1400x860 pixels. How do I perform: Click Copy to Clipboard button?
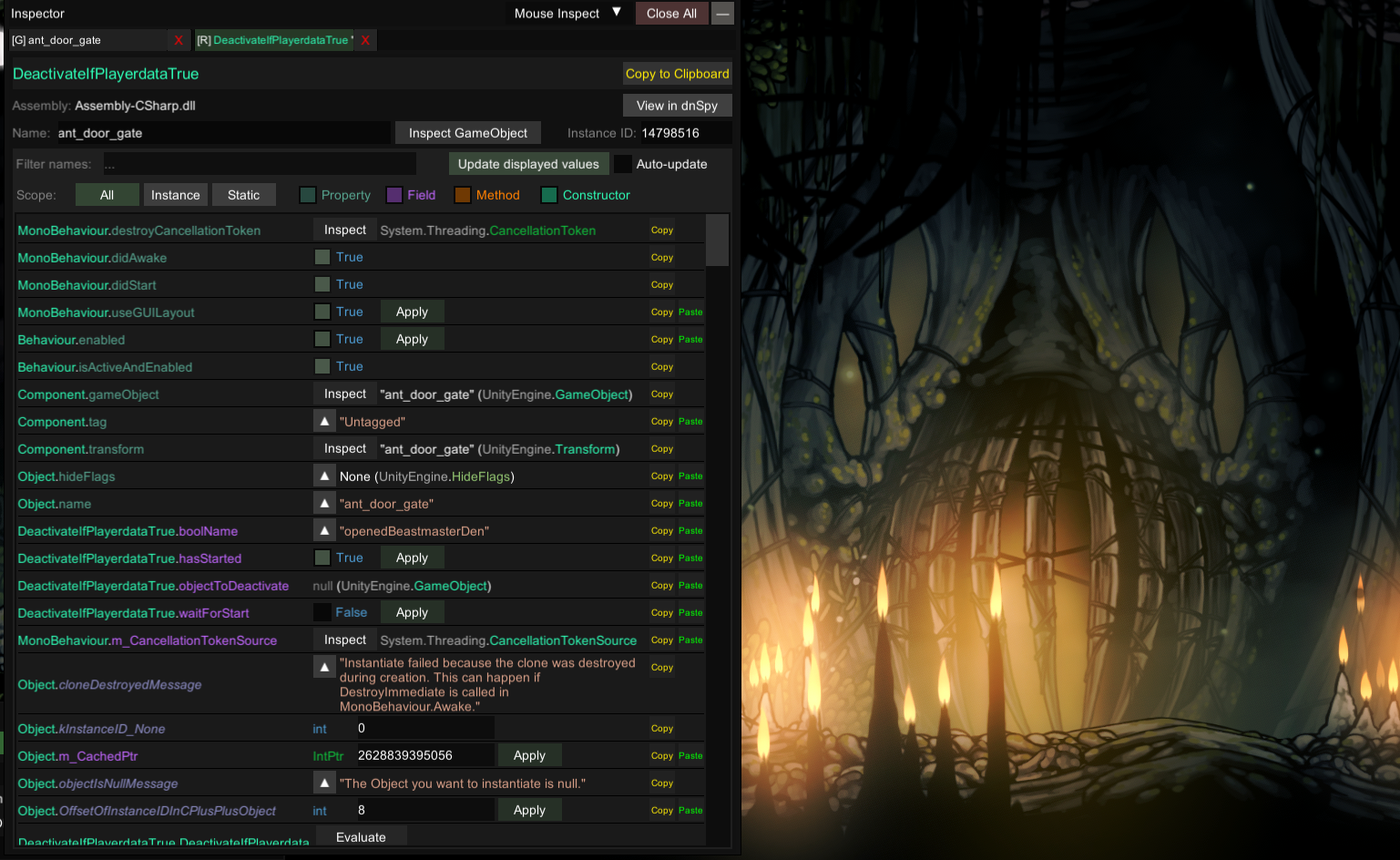[677, 74]
